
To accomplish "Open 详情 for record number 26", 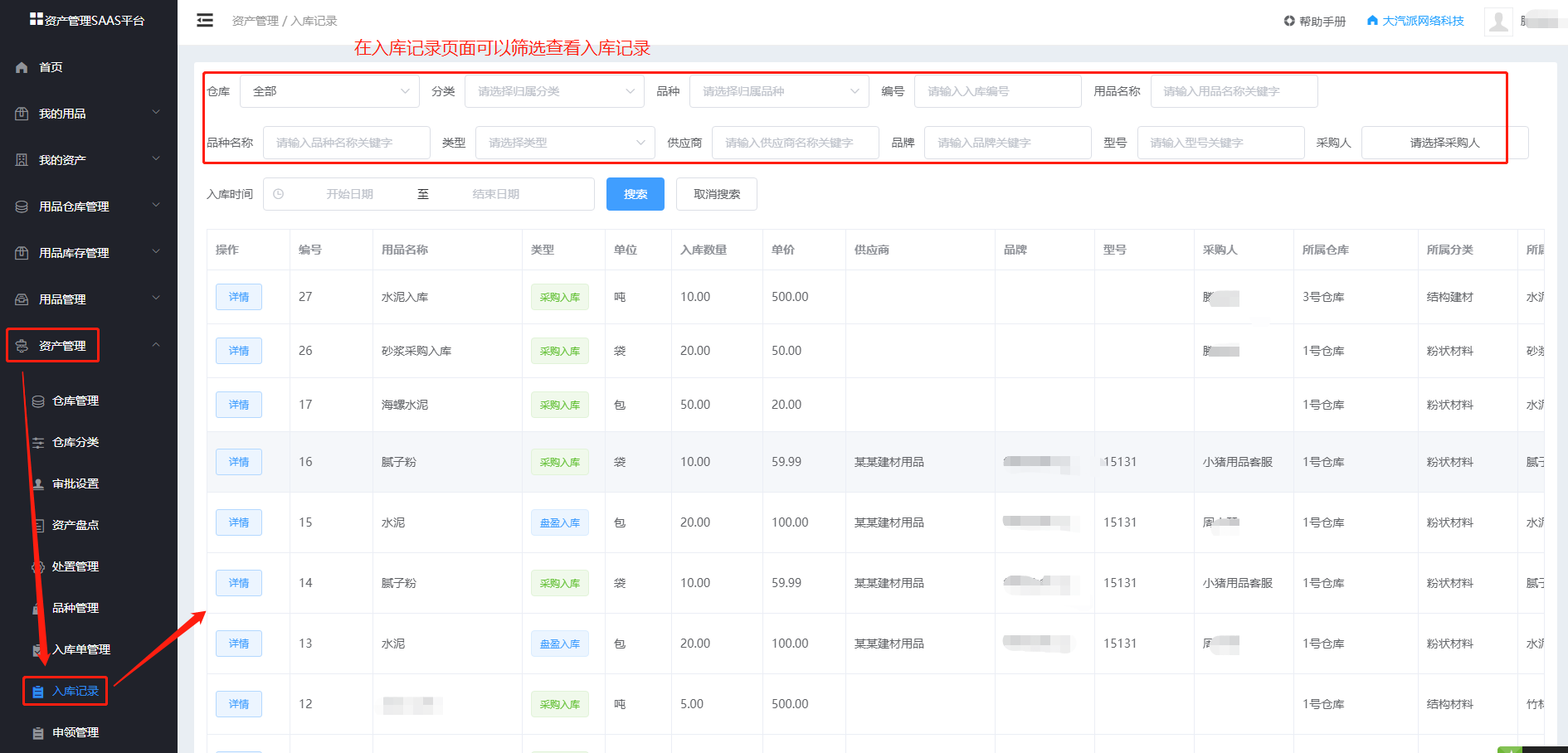I will (x=239, y=351).
